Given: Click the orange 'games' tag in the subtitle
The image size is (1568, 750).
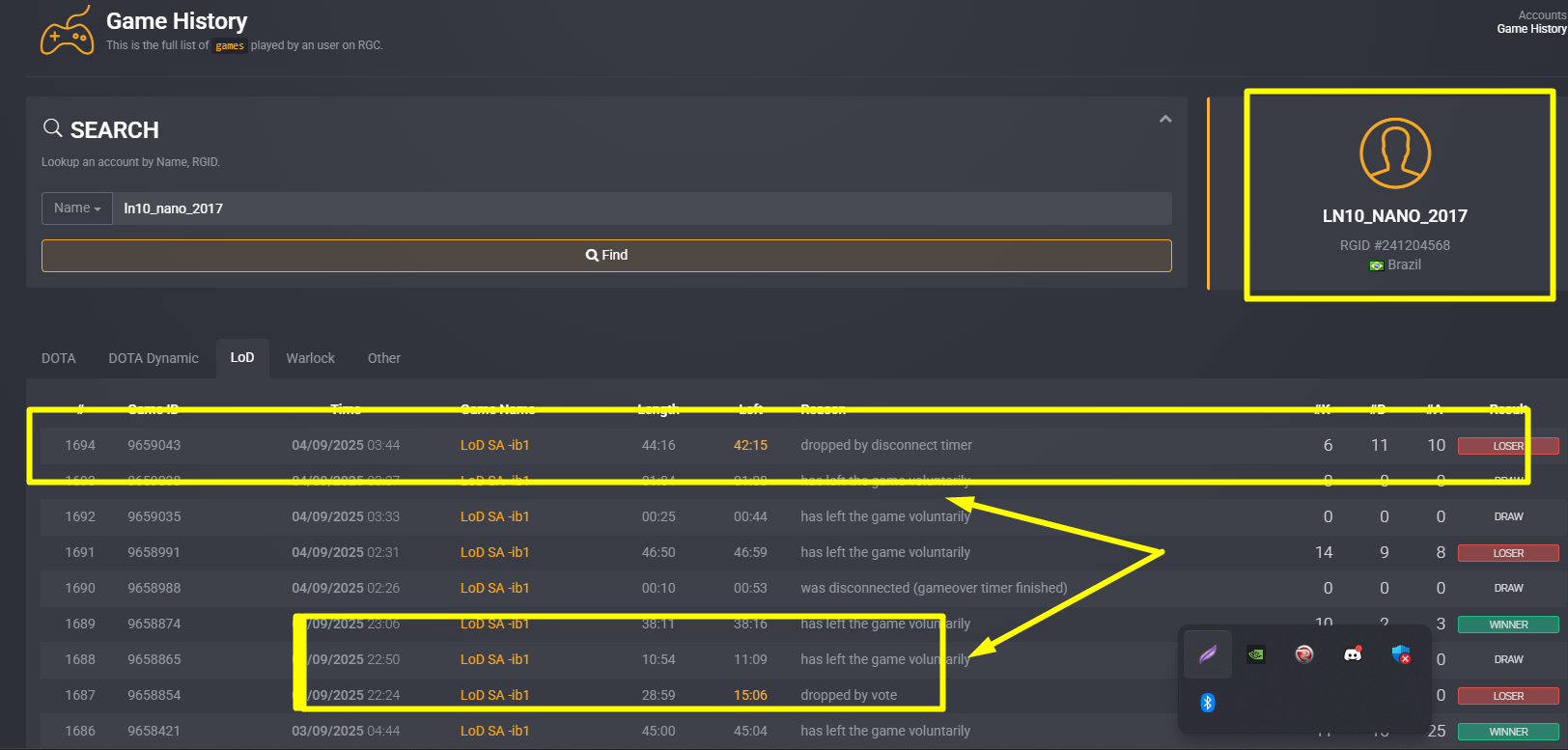Looking at the screenshot, I should point(230,45).
